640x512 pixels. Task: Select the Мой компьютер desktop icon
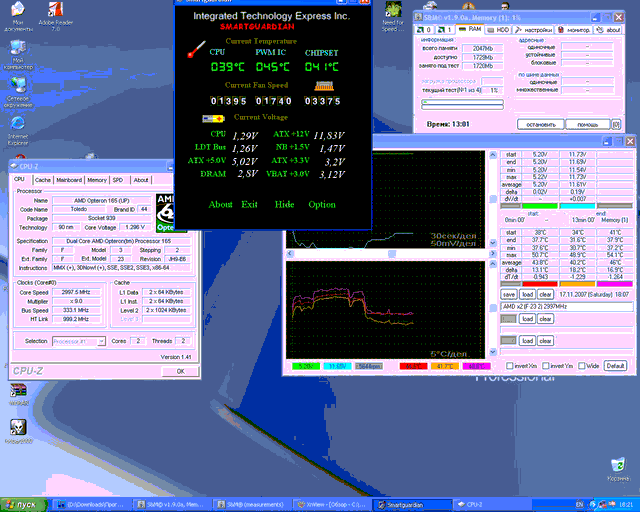point(18,55)
